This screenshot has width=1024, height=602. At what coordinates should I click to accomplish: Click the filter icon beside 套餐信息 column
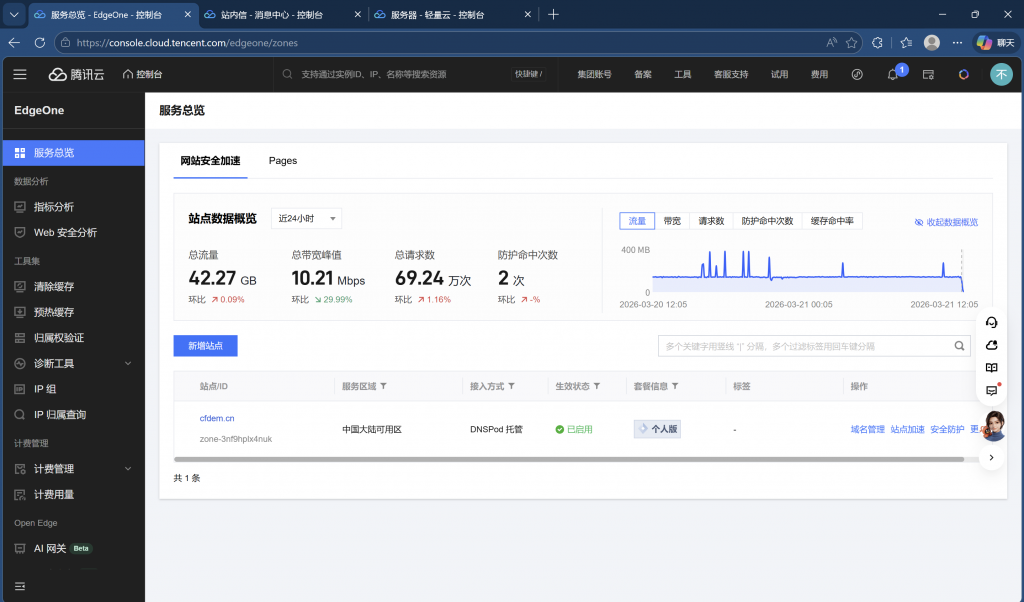click(675, 386)
